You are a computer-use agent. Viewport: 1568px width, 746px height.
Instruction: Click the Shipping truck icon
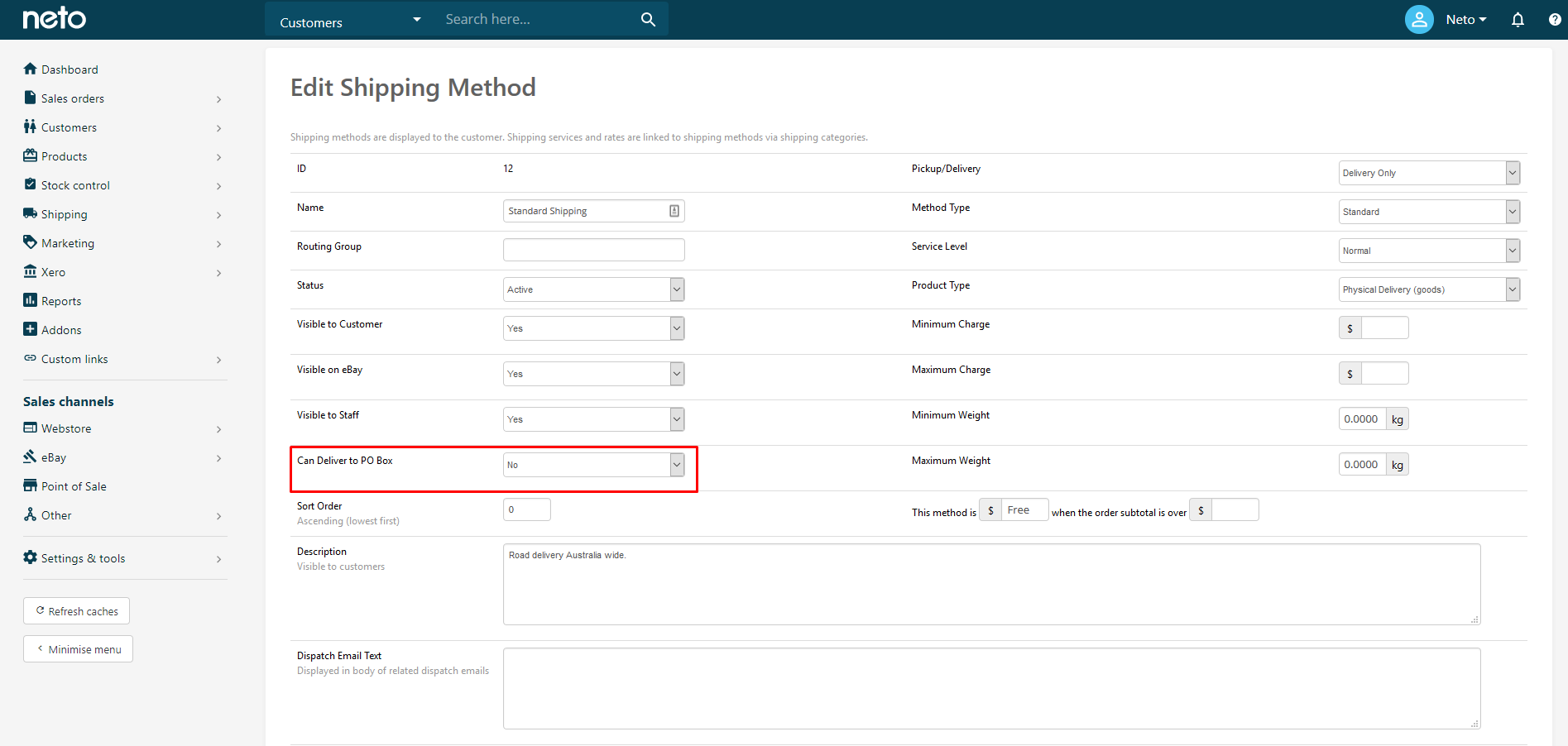click(31, 213)
